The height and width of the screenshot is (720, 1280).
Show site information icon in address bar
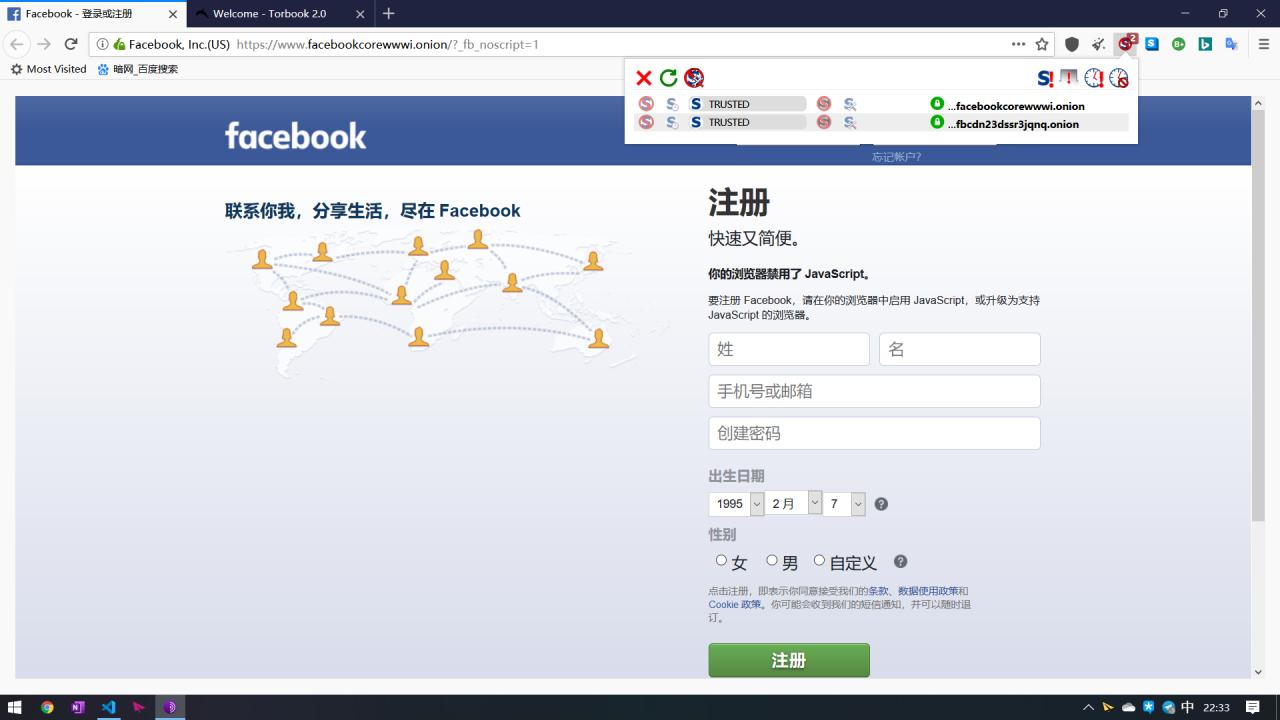pyautogui.click(x=102, y=44)
